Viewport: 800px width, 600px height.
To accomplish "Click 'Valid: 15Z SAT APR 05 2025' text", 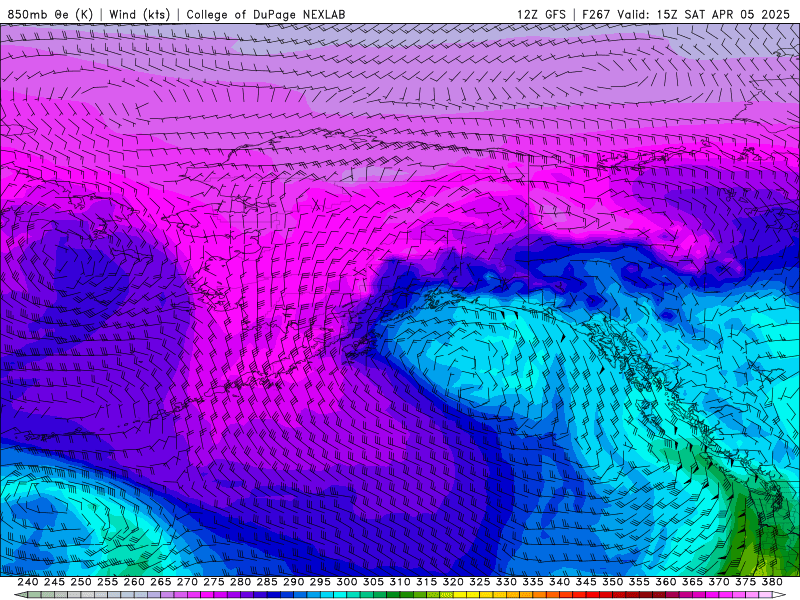I will pyautogui.click(x=704, y=14).
